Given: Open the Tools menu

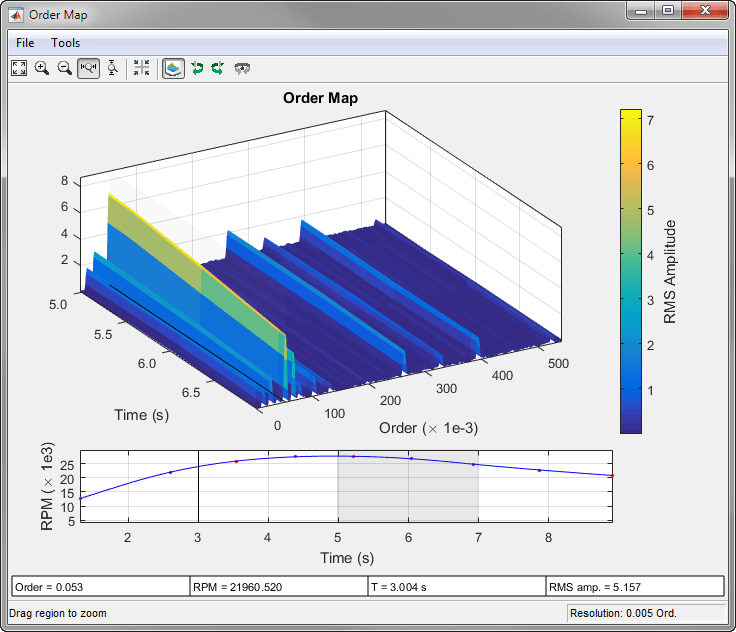Looking at the screenshot, I should click(65, 43).
